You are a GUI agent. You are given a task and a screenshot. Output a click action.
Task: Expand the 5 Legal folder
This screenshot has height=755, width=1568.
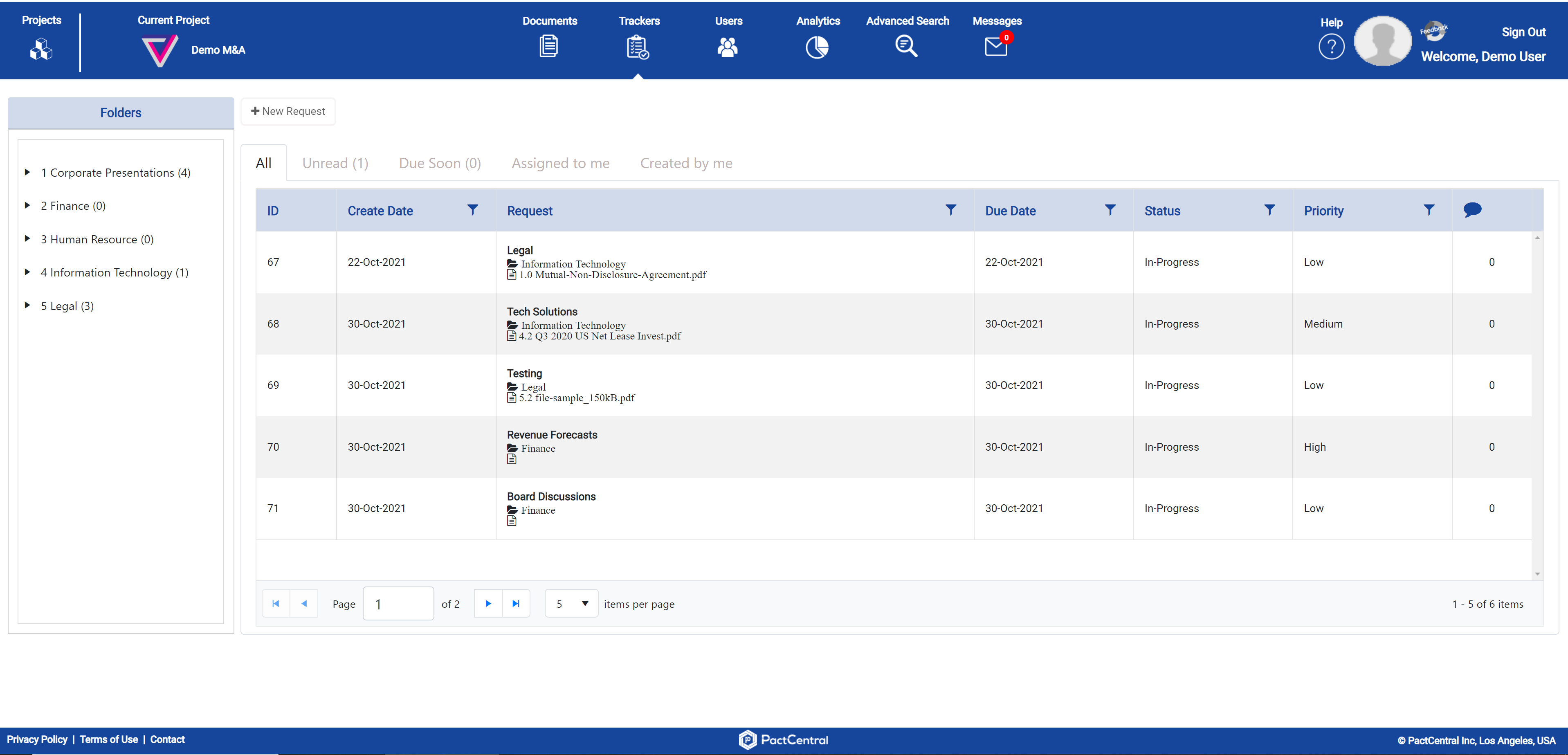(x=27, y=305)
